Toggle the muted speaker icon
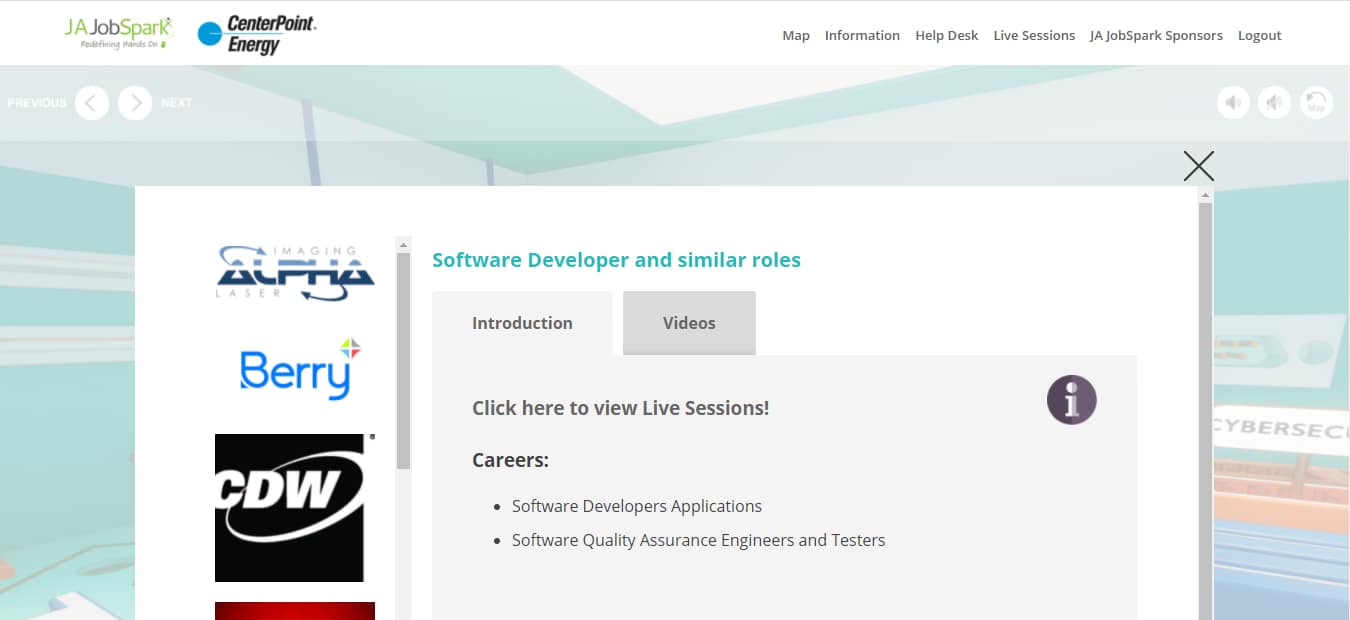Image resolution: width=1350 pixels, height=620 pixels. 1274,103
